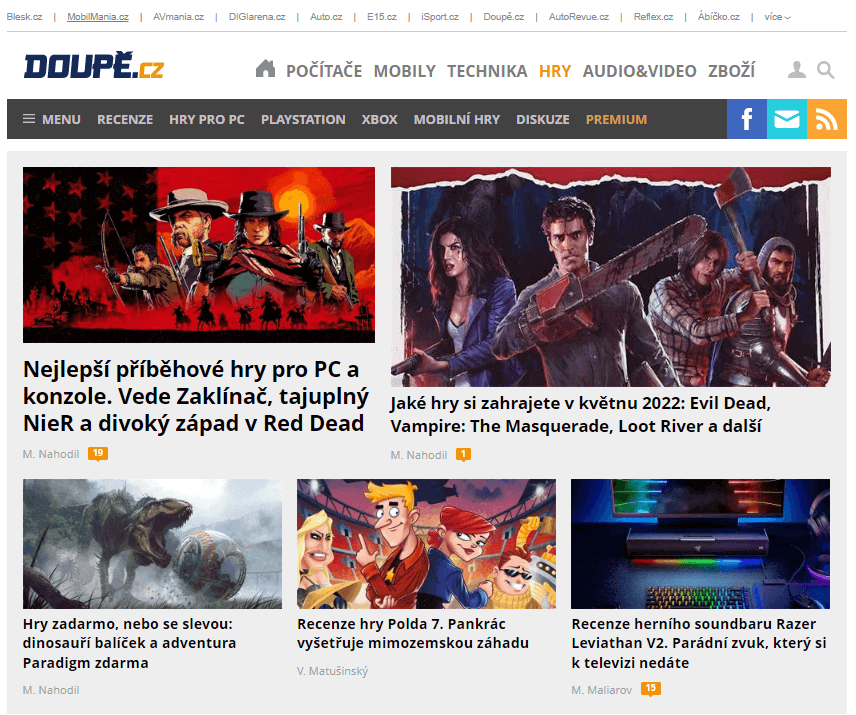Screen dimensions: 856x715
Task: Go to MOBILNÍ HRY category
Action: tap(457, 119)
